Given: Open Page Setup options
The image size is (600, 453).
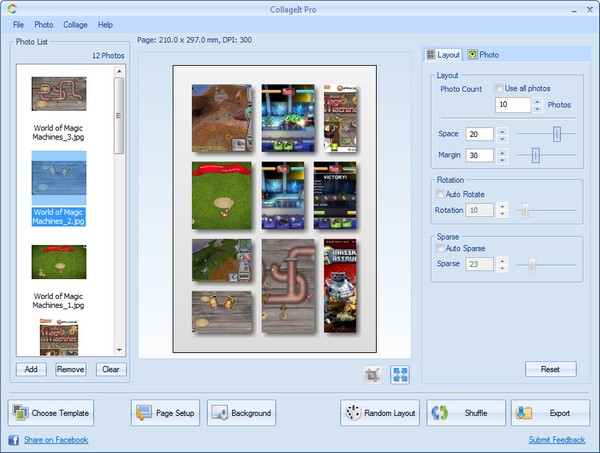Looking at the screenshot, I should click(x=165, y=413).
